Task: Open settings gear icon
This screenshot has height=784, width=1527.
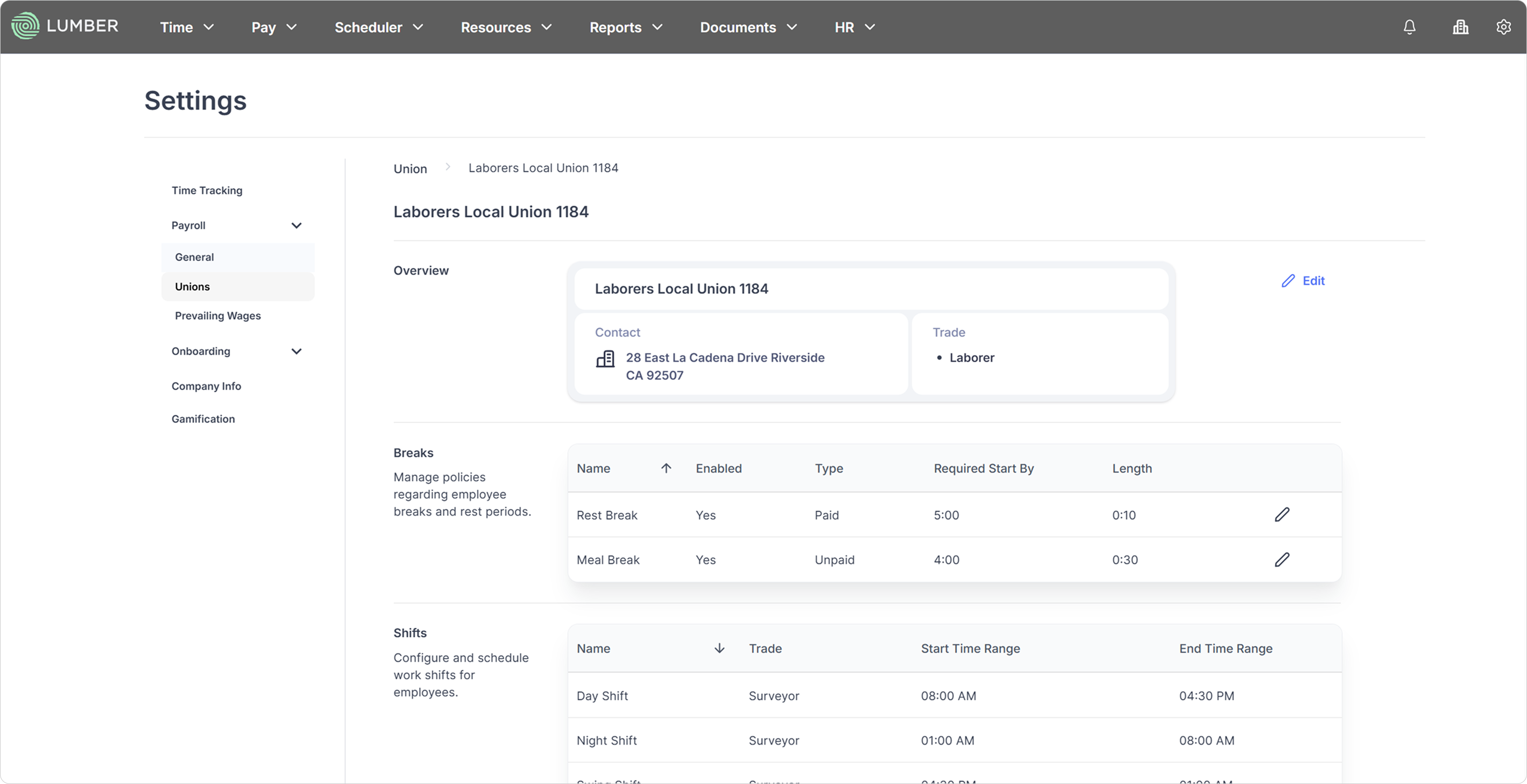Action: point(1503,27)
